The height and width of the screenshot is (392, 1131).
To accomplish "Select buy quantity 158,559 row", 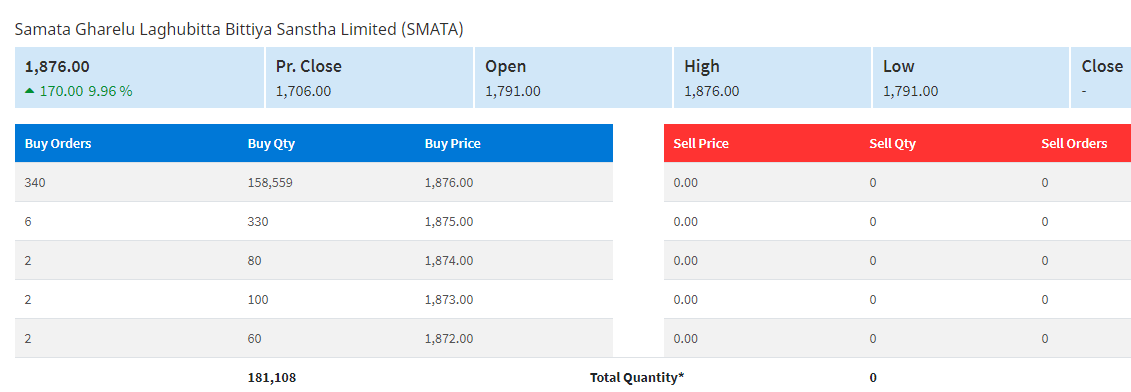I will (x=314, y=182).
